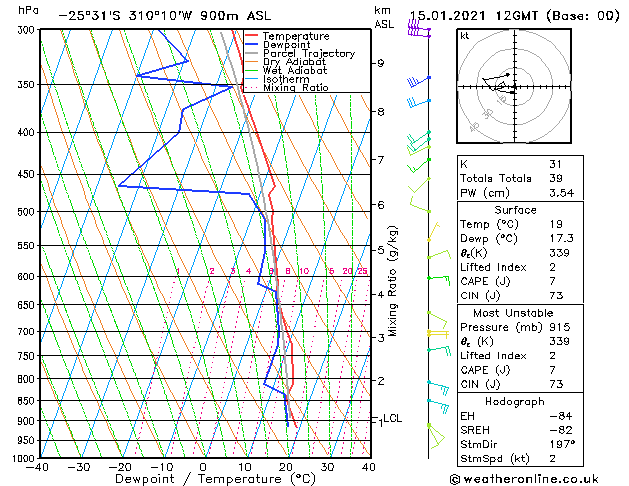Click the pink '10' mixing ratio label
The width and height of the screenshot is (629, 486).
click(x=304, y=271)
